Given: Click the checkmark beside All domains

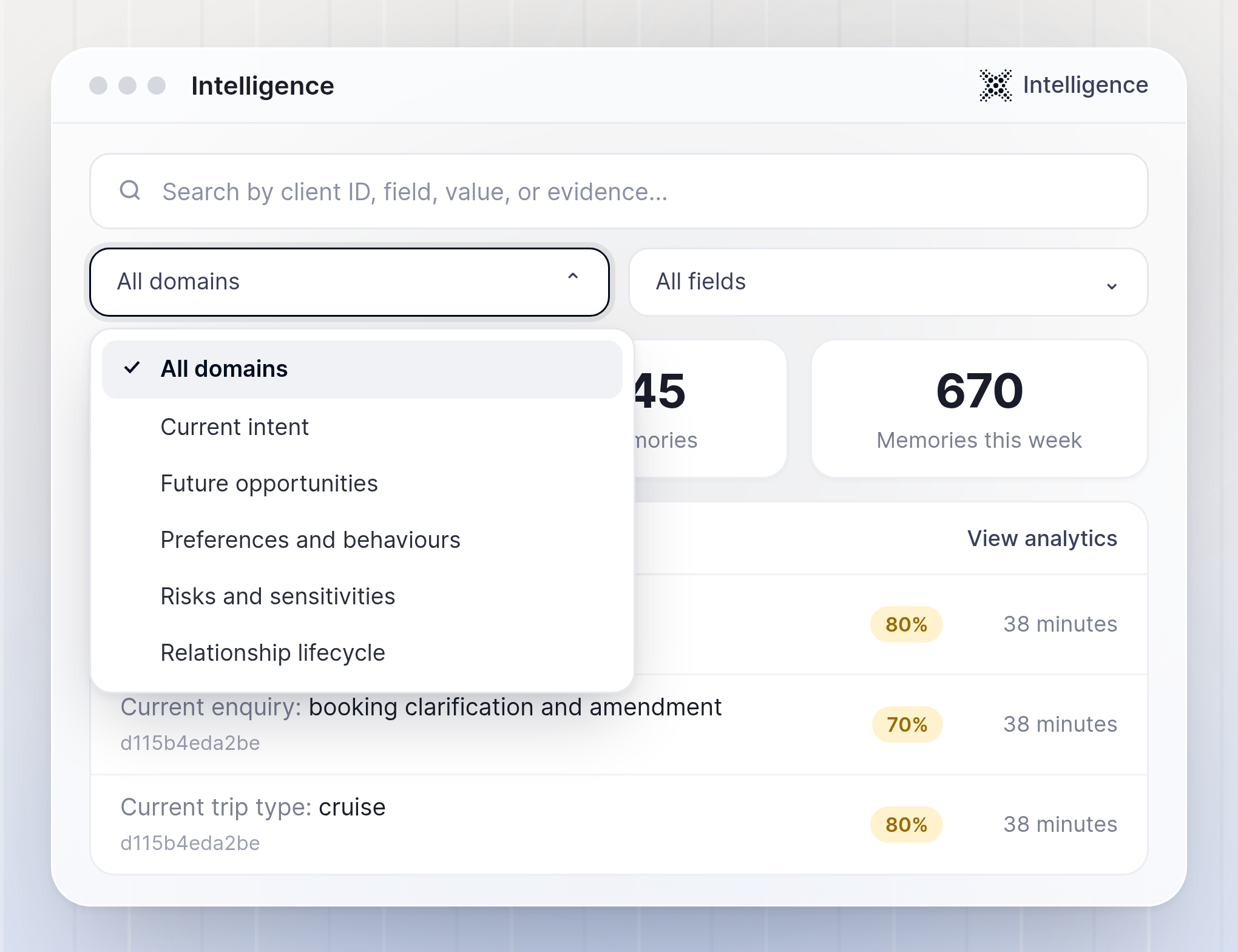Looking at the screenshot, I should click(132, 368).
